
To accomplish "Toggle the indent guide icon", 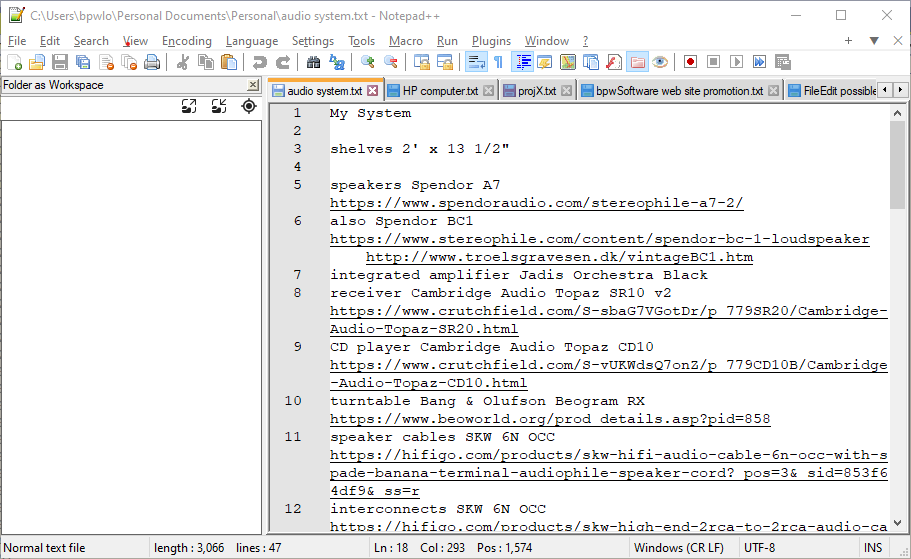I will coord(522,62).
